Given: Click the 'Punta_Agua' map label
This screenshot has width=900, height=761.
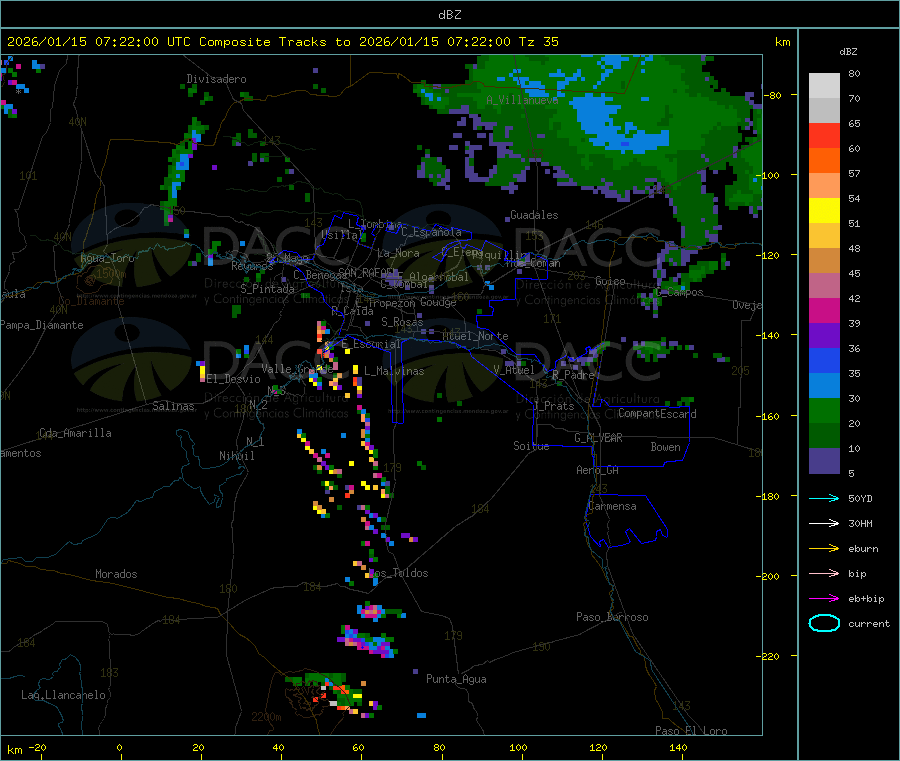Looking at the screenshot, I should 456,679.
